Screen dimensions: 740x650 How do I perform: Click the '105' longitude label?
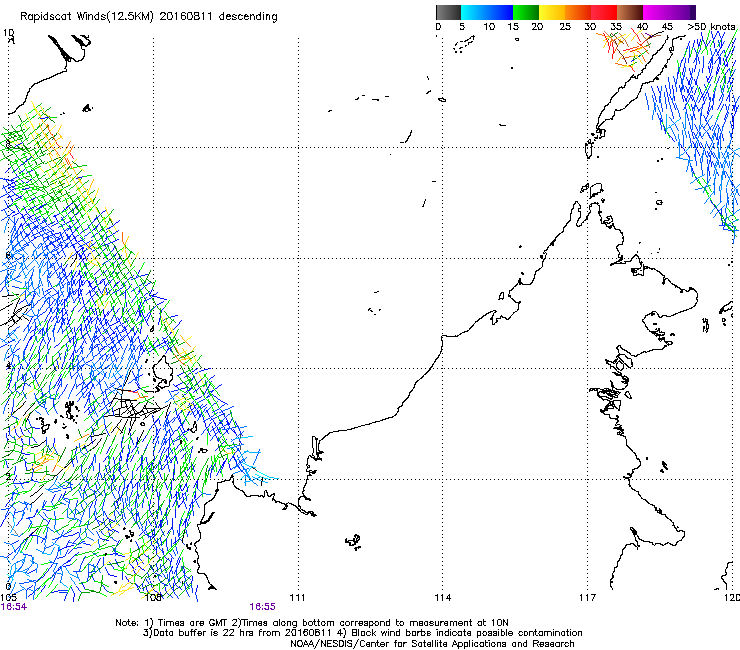click(x=8, y=598)
